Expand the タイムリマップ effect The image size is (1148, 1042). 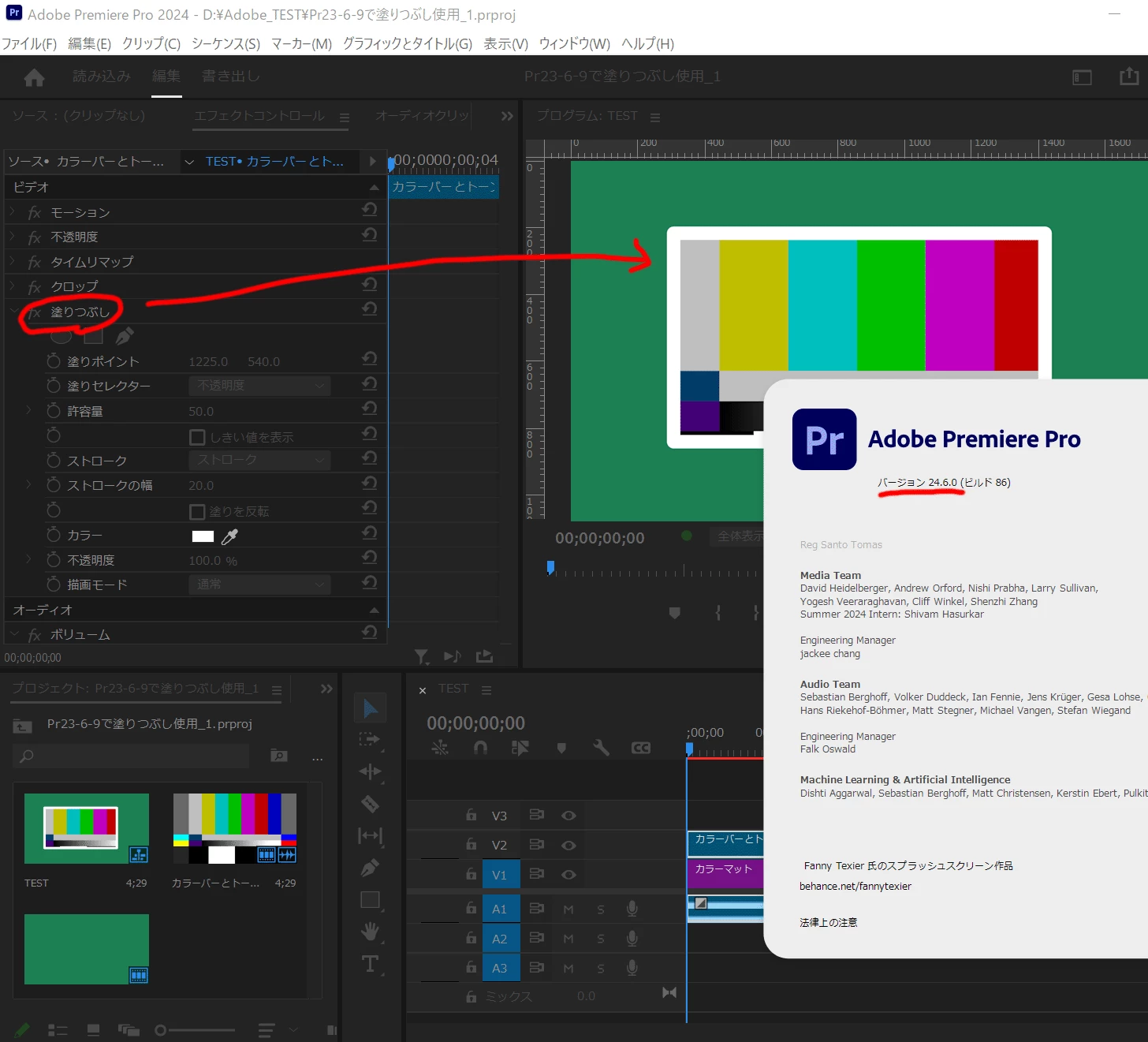pyautogui.click(x=13, y=261)
